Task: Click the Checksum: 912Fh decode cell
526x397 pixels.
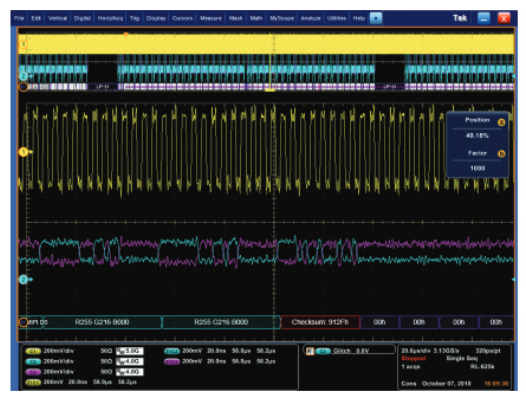Action: (x=320, y=322)
